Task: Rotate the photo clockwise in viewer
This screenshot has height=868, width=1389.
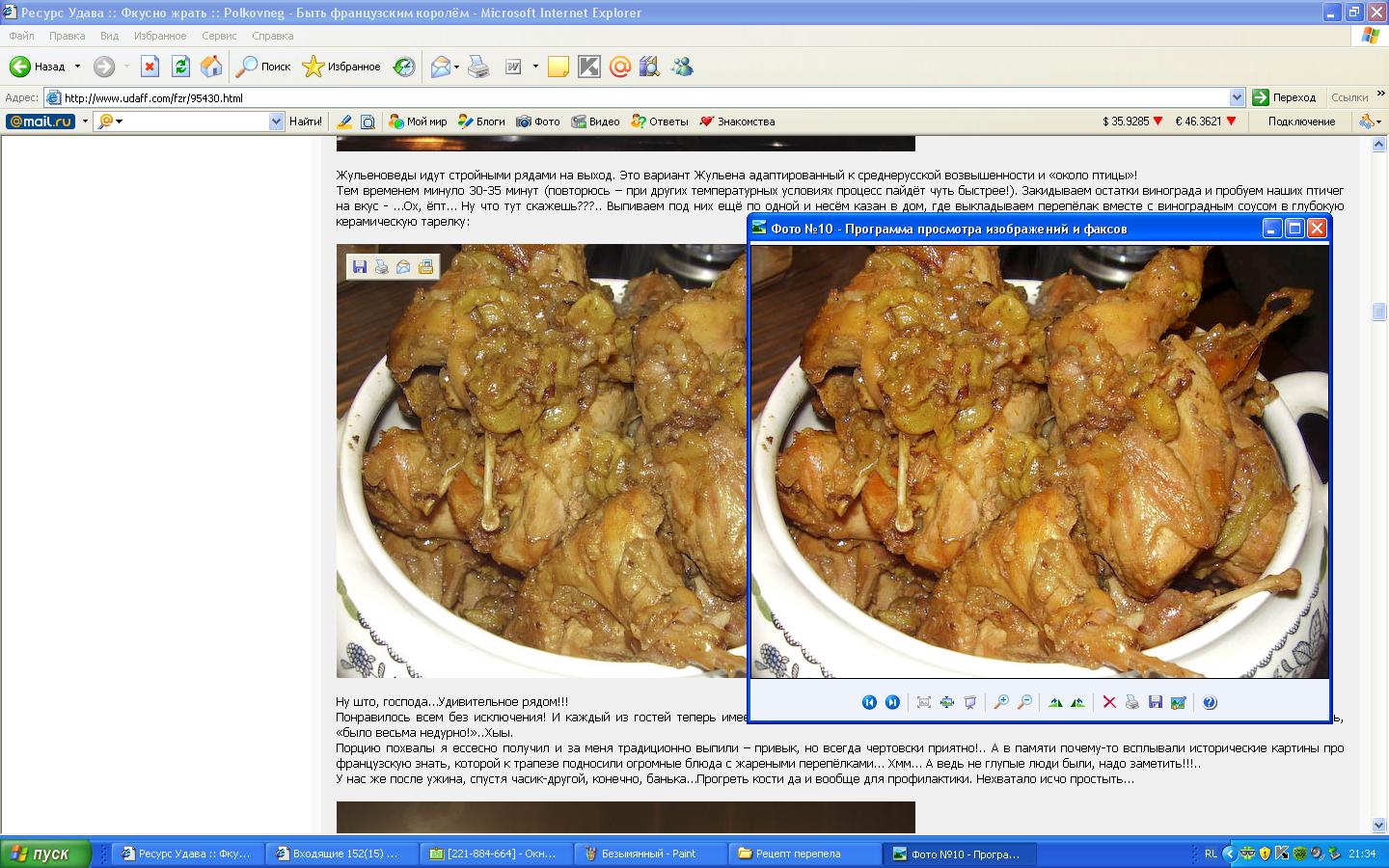Action: [x=1055, y=702]
